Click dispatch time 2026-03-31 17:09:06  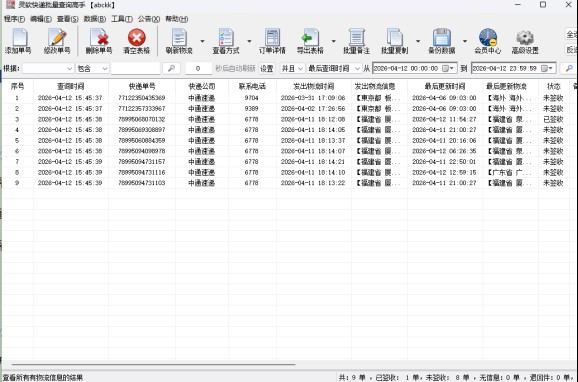click(x=313, y=98)
